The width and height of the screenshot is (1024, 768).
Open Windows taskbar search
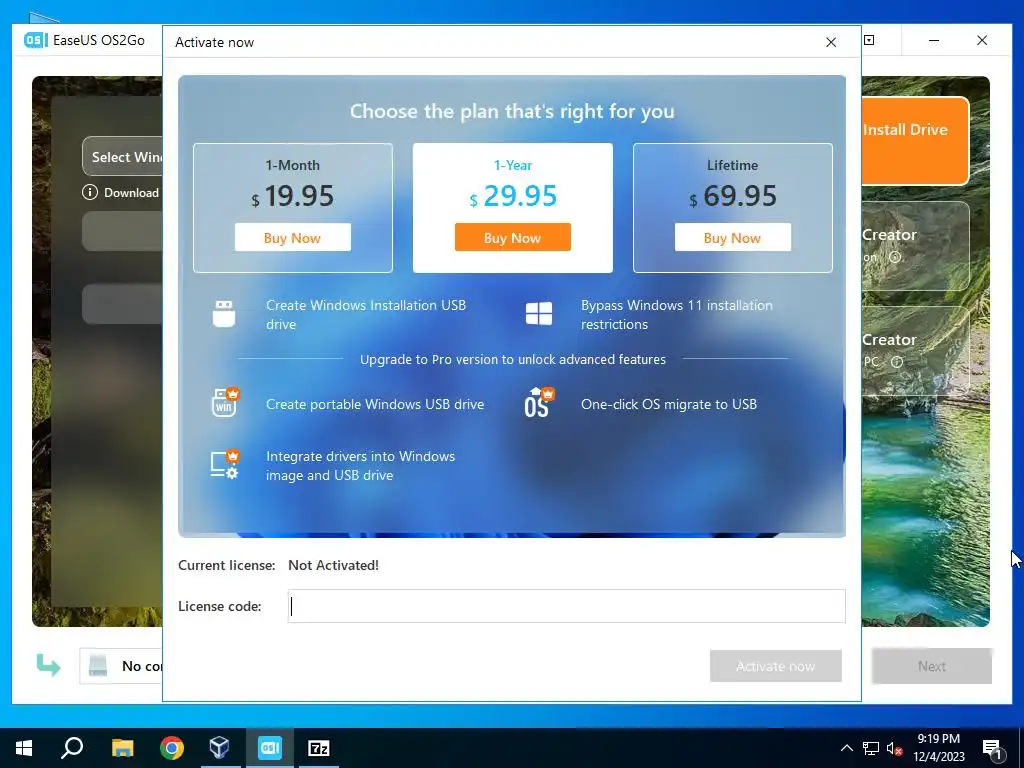[72, 748]
